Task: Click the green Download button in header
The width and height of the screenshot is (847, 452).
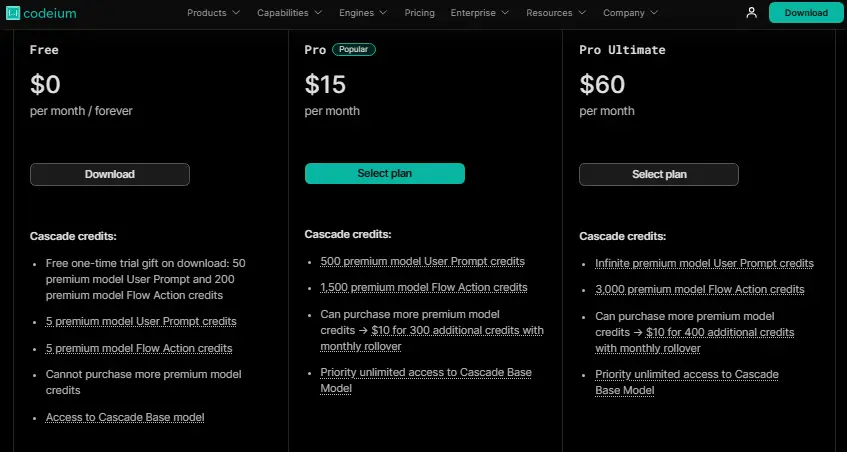Action: pos(805,13)
